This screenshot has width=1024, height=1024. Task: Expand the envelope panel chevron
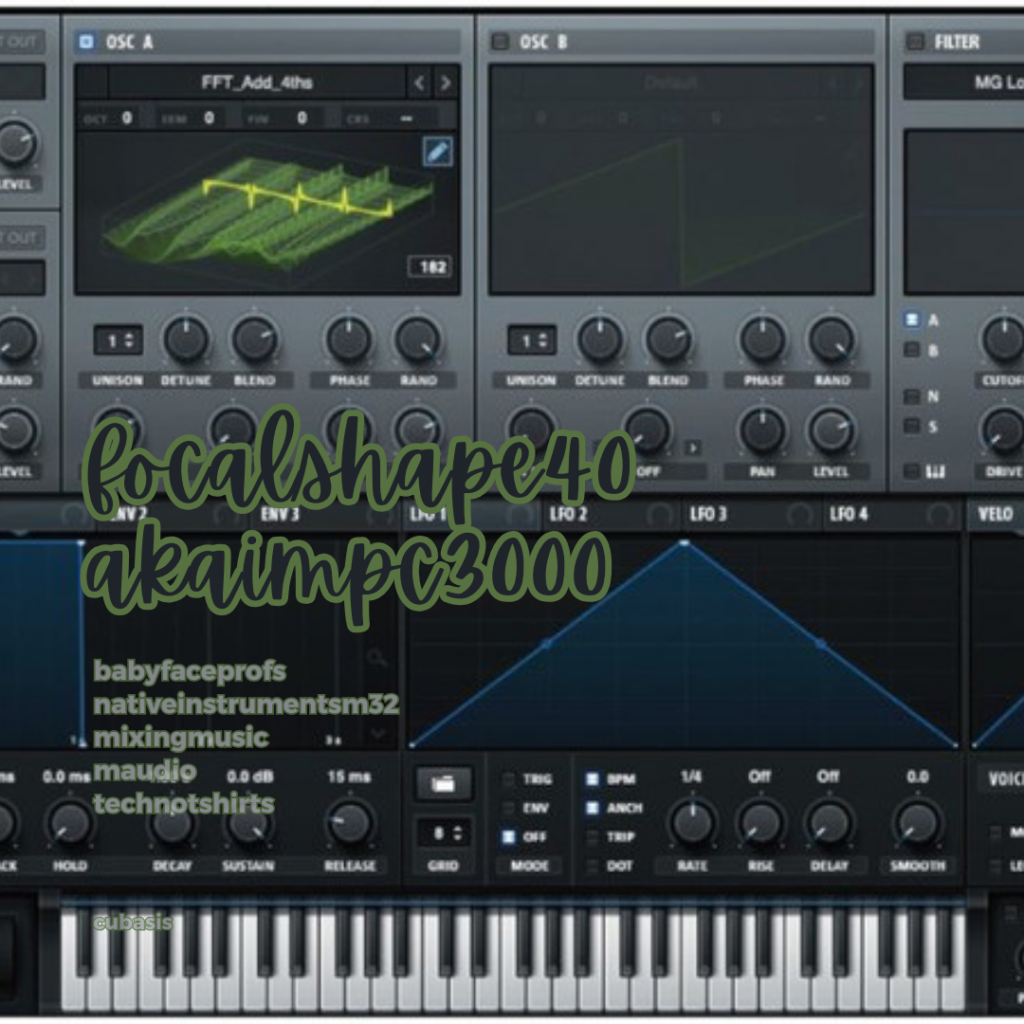click(377, 734)
